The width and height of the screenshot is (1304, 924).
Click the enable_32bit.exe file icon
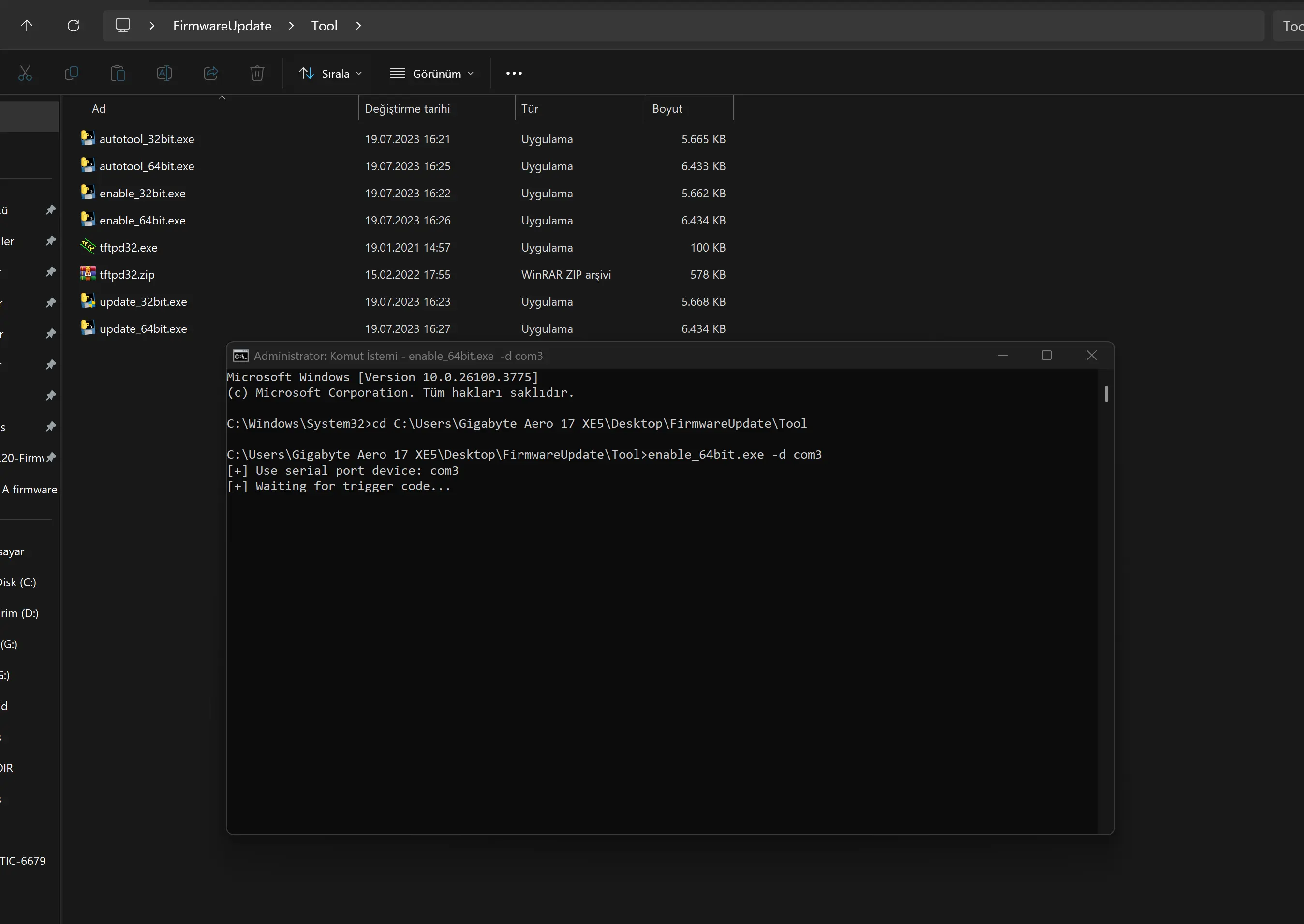click(88, 193)
